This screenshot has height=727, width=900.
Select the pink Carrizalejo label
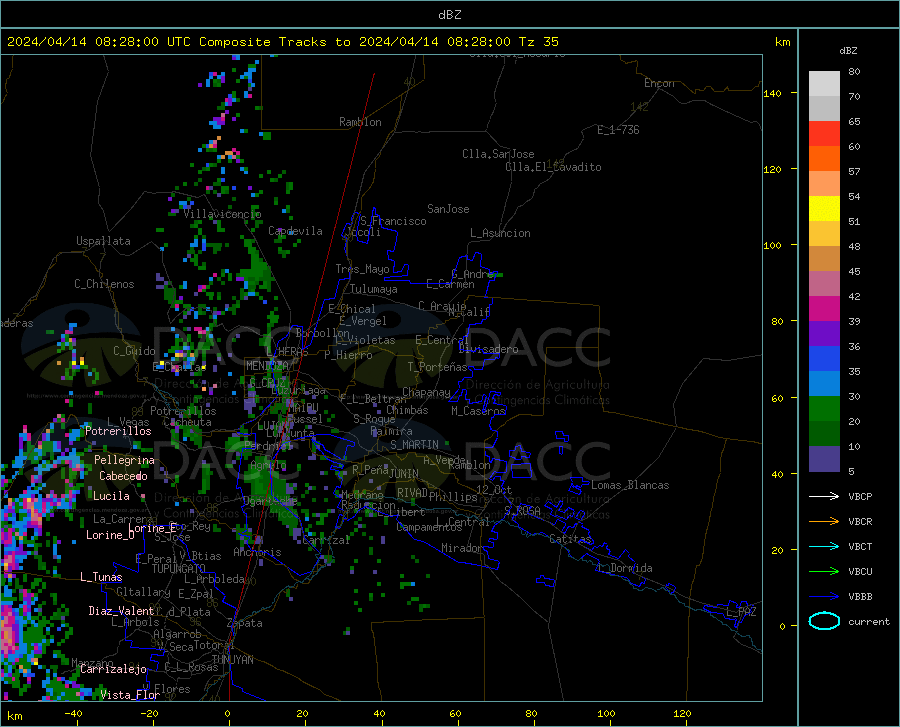[x=114, y=669]
